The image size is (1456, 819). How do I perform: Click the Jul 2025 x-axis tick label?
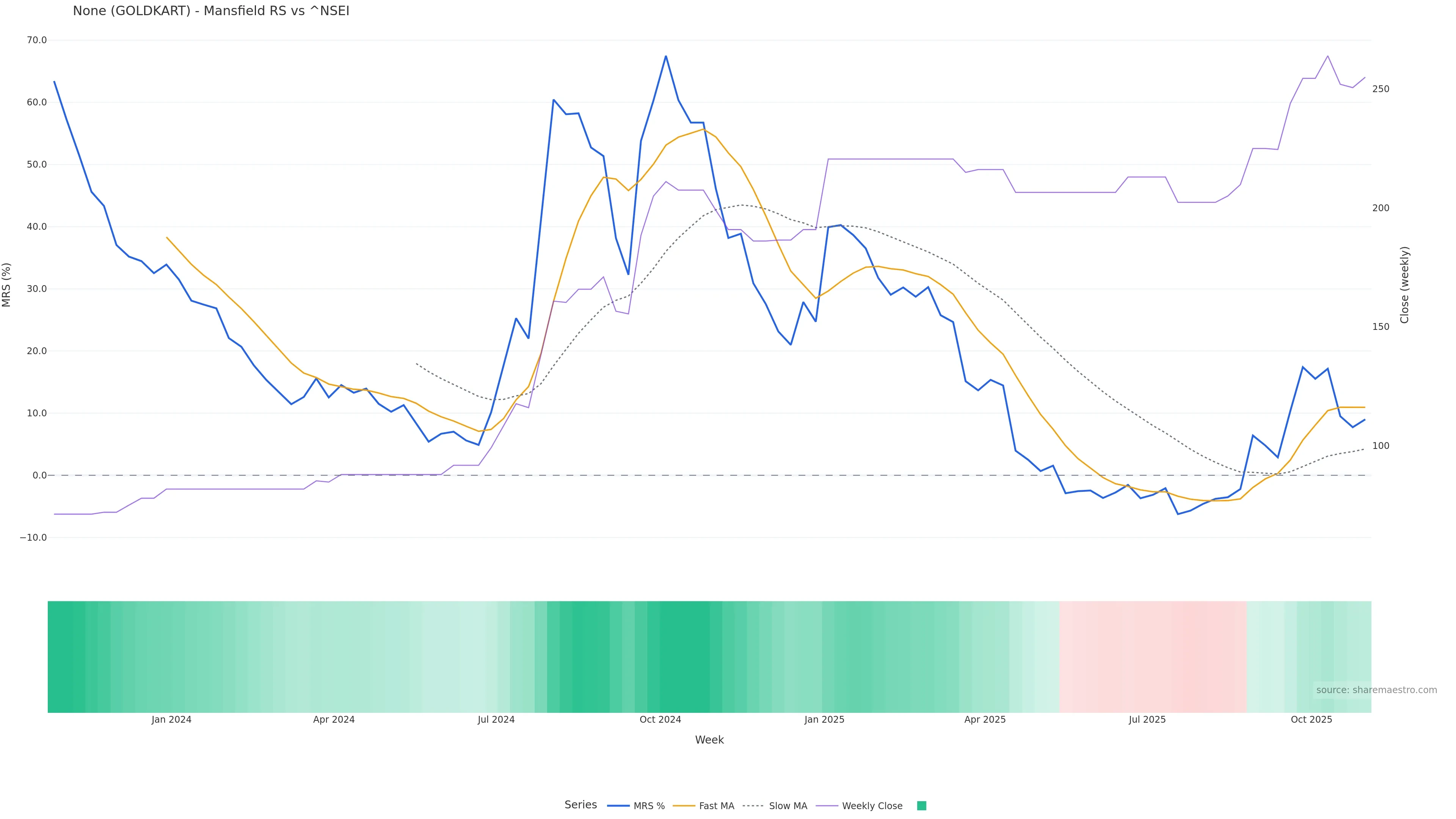pyautogui.click(x=1147, y=720)
